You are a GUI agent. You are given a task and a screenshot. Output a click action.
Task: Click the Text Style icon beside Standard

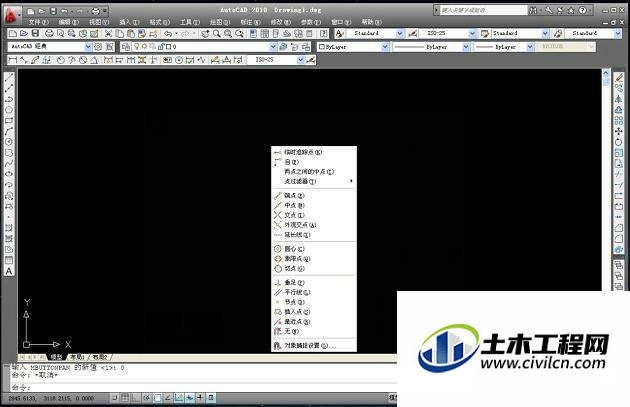340,34
